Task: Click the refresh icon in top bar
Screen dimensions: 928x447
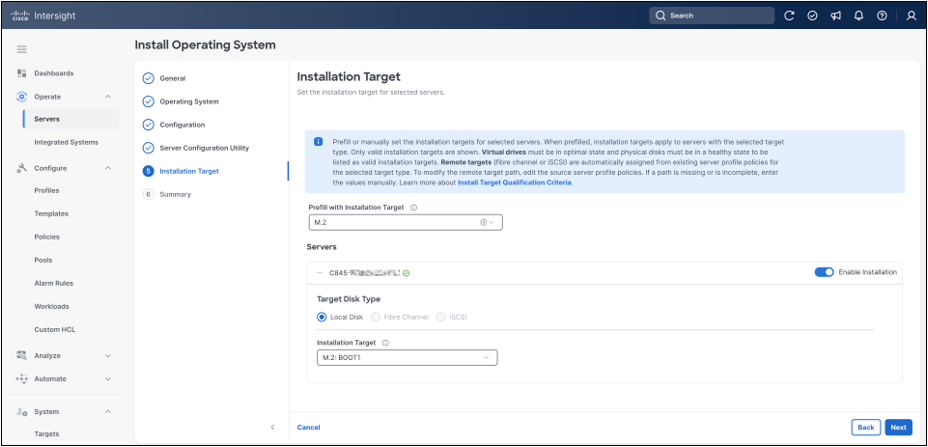Action: click(789, 16)
